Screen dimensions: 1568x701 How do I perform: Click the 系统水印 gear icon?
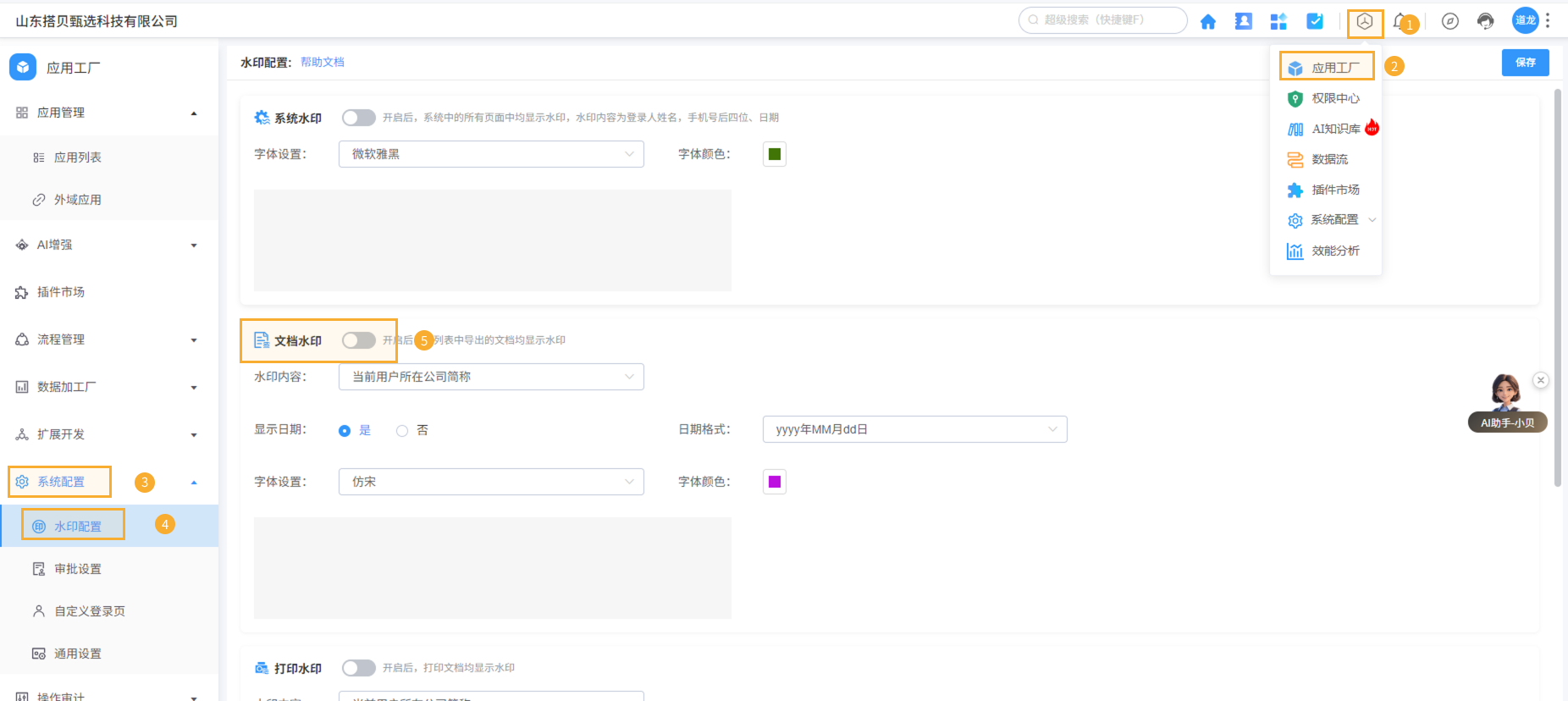[262, 118]
